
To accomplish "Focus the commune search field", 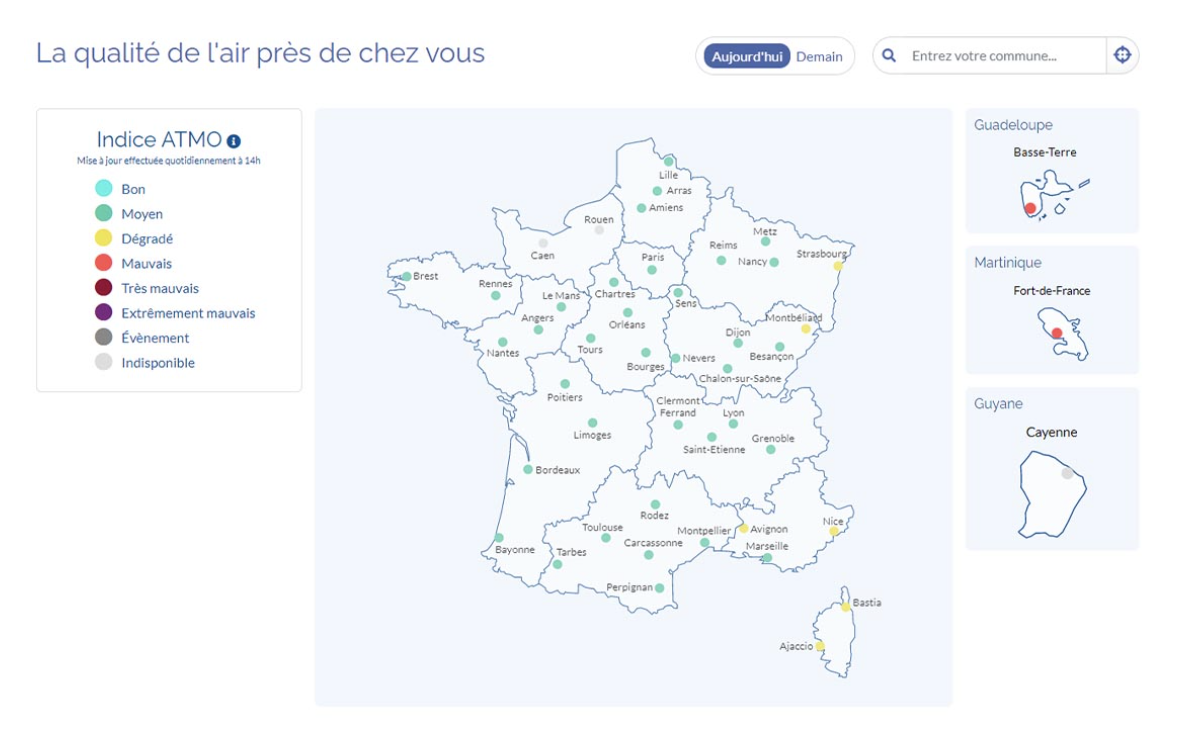I will 1004,55.
